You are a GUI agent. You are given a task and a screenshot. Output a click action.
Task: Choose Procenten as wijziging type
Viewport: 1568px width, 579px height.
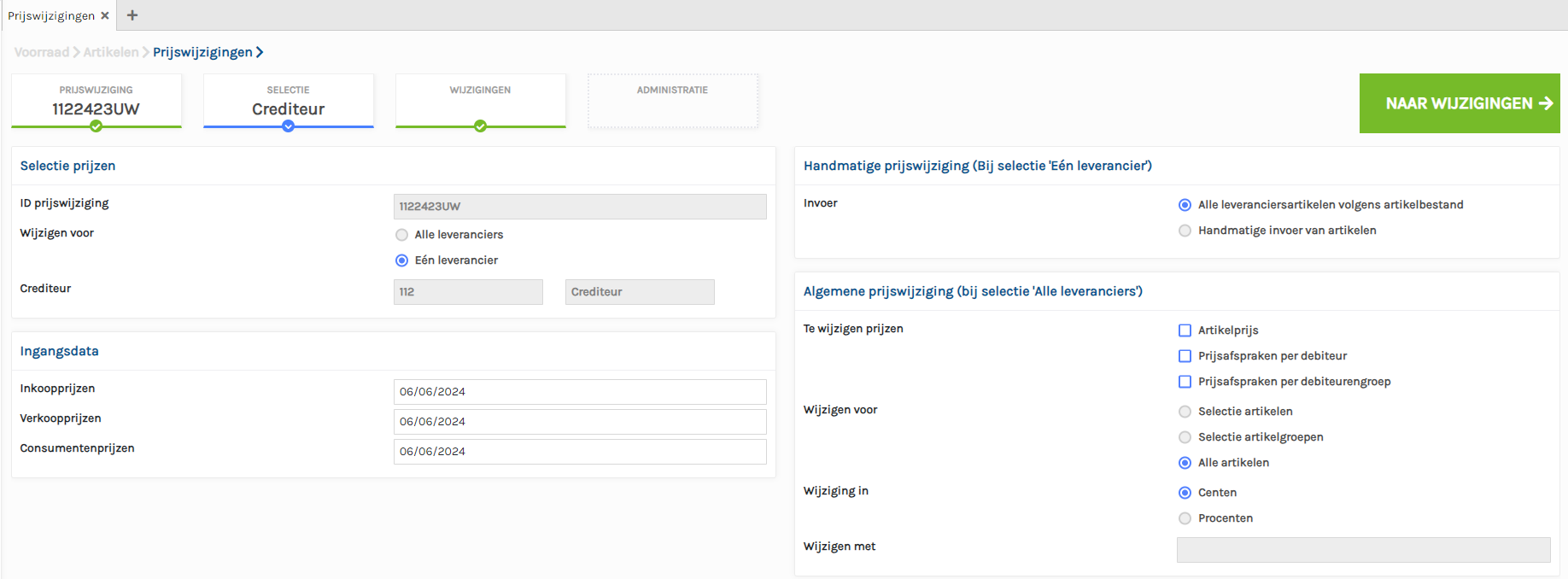point(1185,518)
